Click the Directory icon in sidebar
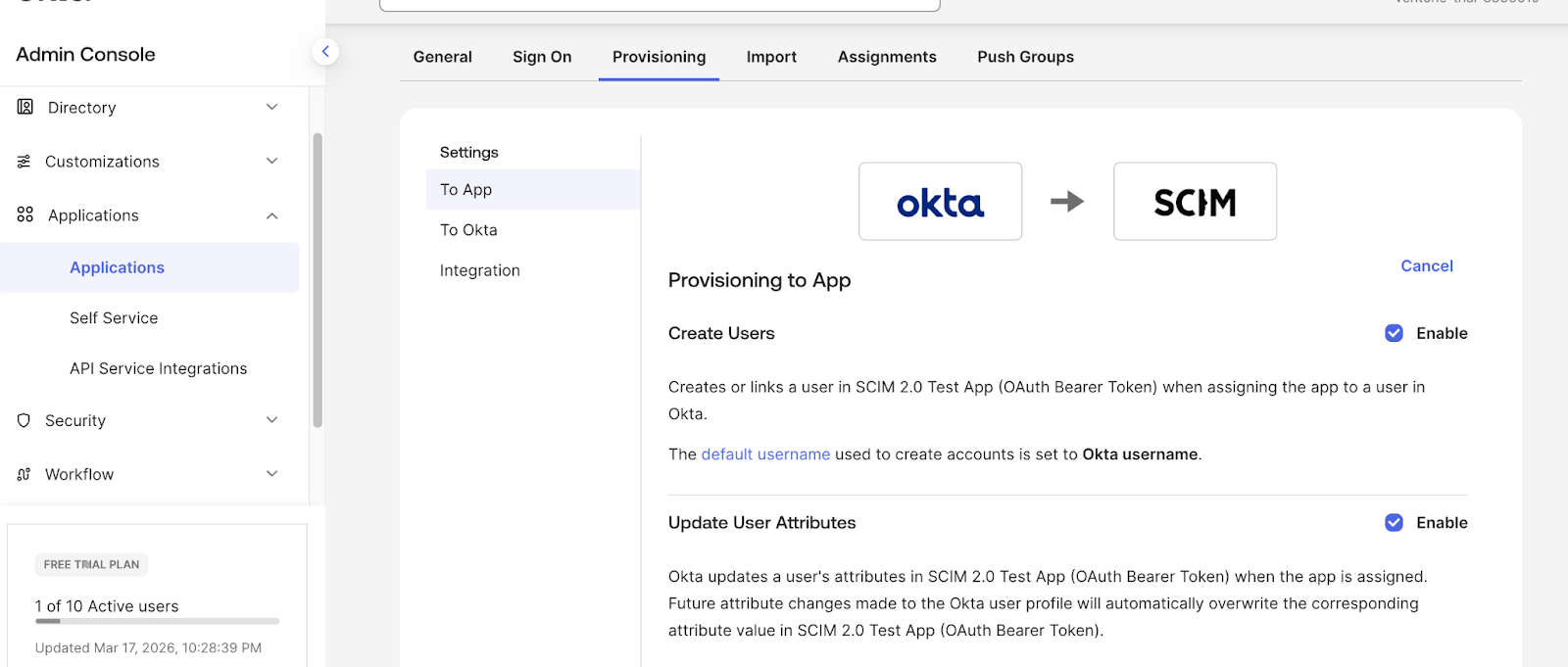The width and height of the screenshot is (1568, 667). [x=25, y=107]
